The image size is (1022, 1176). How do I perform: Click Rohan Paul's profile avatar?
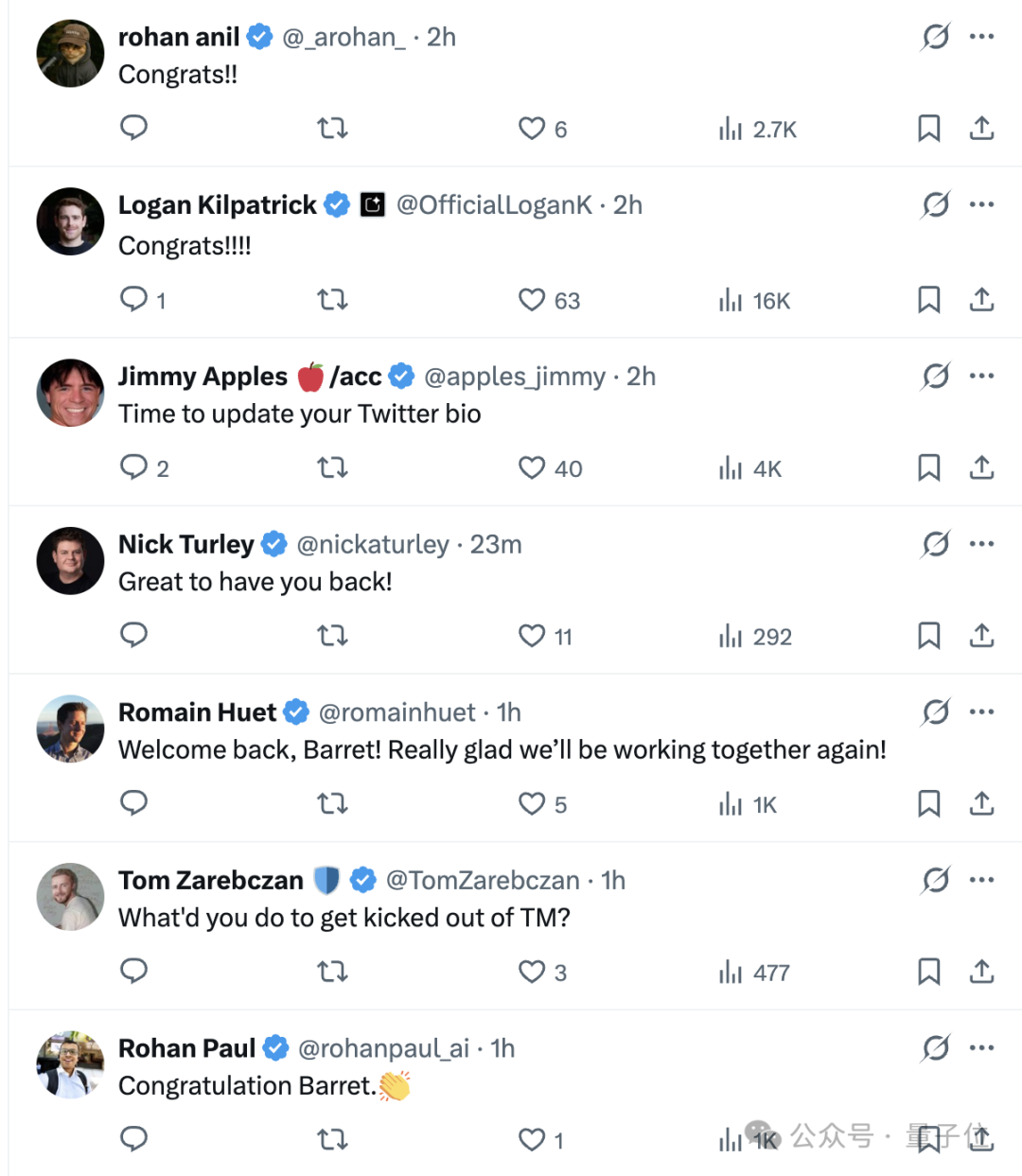point(70,1065)
